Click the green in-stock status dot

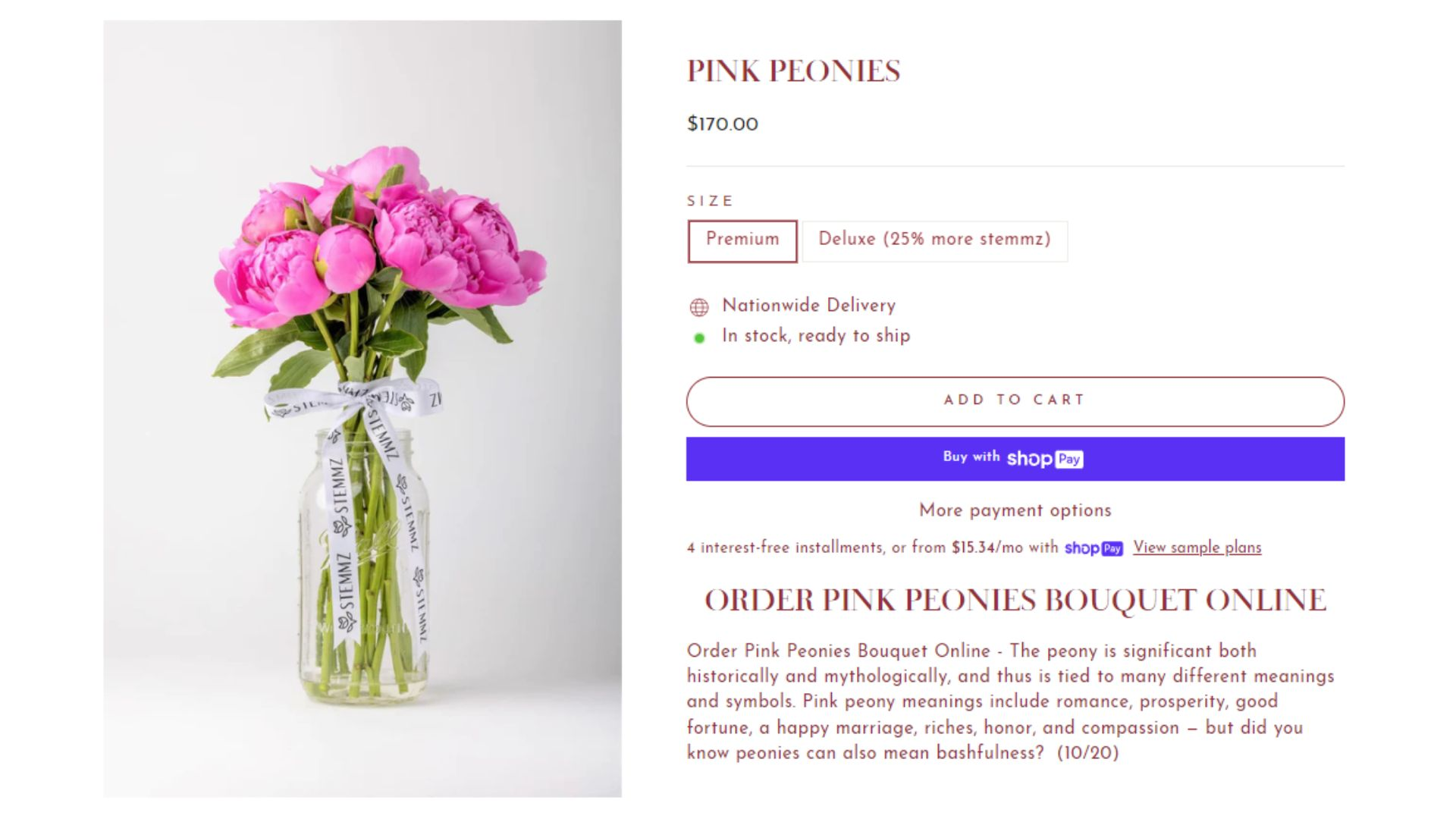tap(699, 338)
